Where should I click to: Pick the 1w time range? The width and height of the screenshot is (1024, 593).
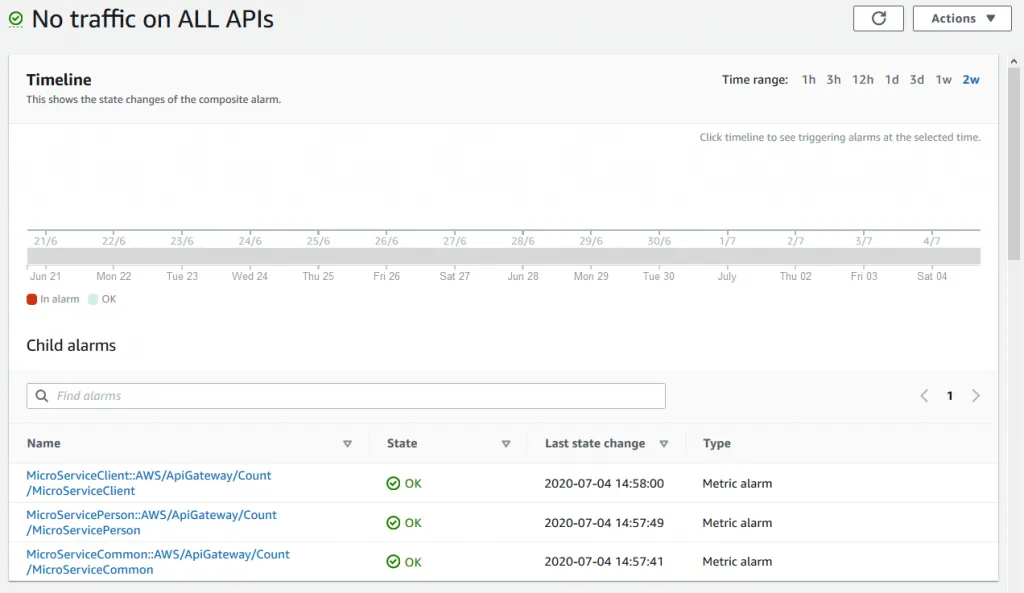click(943, 80)
